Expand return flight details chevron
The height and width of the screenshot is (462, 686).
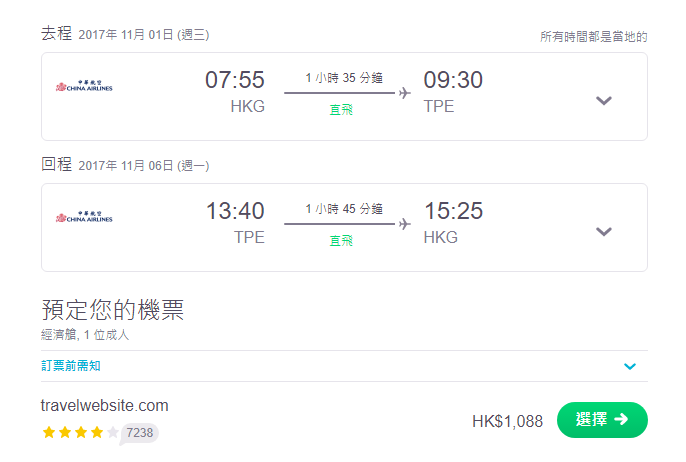pos(604,231)
